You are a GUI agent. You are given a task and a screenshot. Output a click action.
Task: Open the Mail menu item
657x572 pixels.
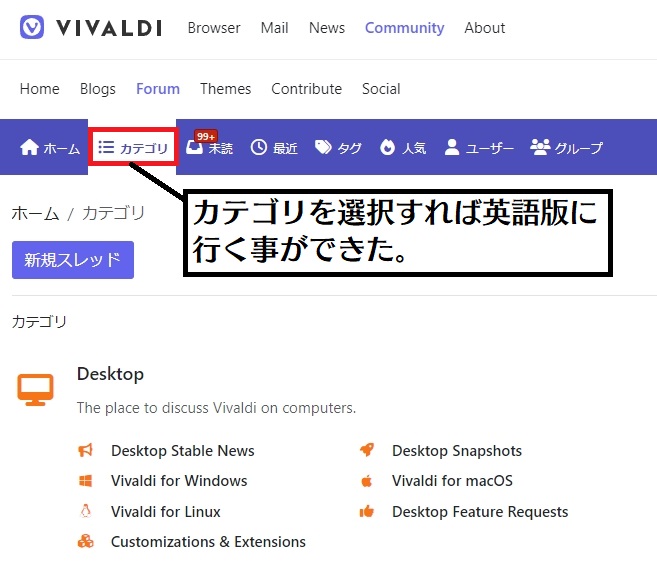coord(274,28)
